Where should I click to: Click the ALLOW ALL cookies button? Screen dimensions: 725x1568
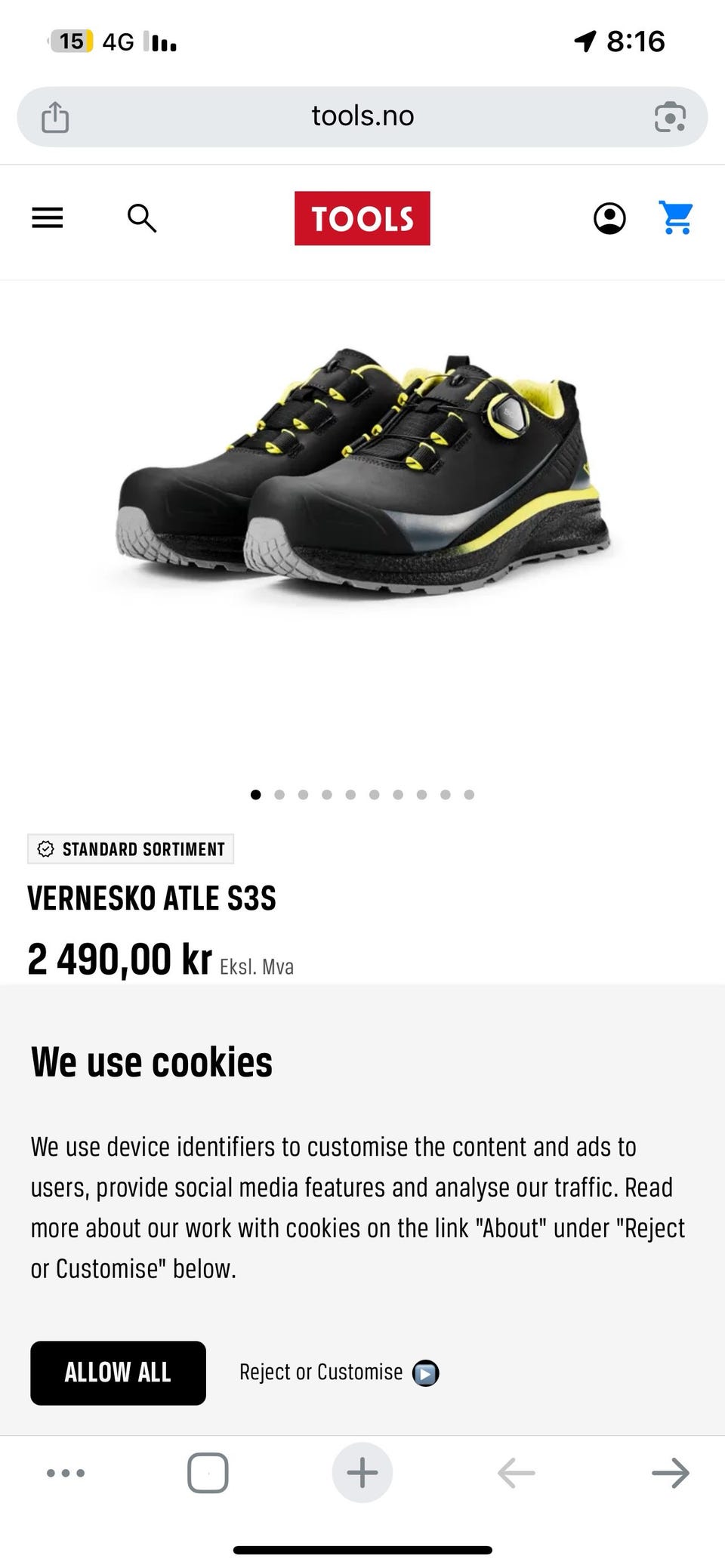tap(118, 1372)
